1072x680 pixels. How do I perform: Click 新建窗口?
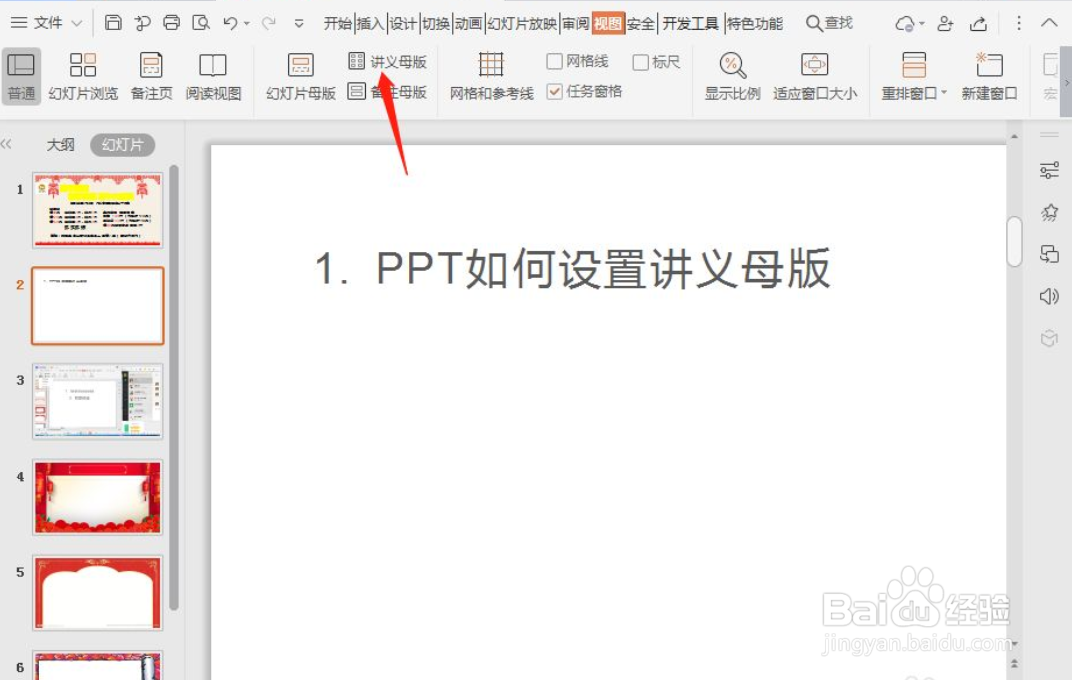pos(989,76)
